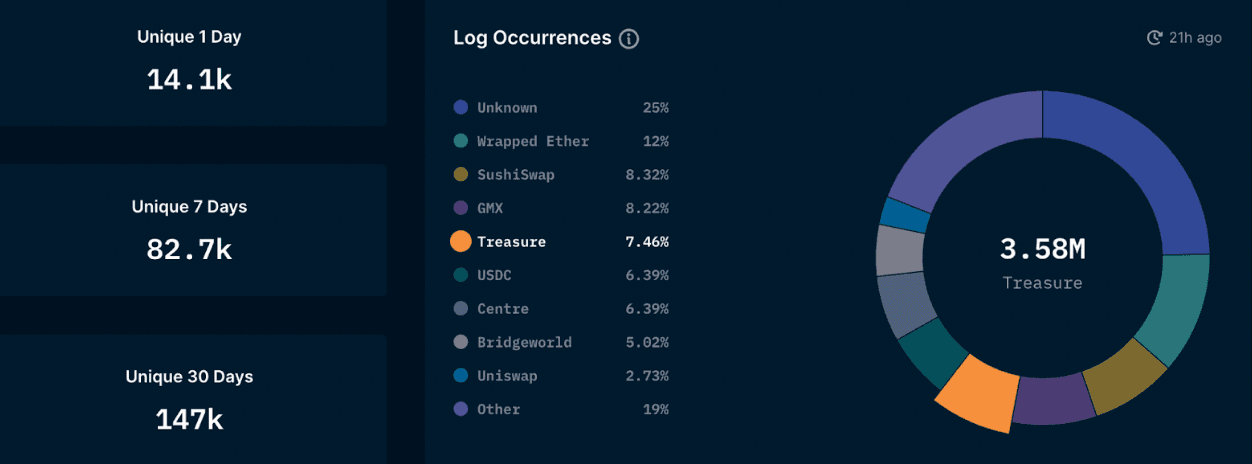The height and width of the screenshot is (464, 1252).
Task: Open the Unique 1 Day card
Action: 190,63
